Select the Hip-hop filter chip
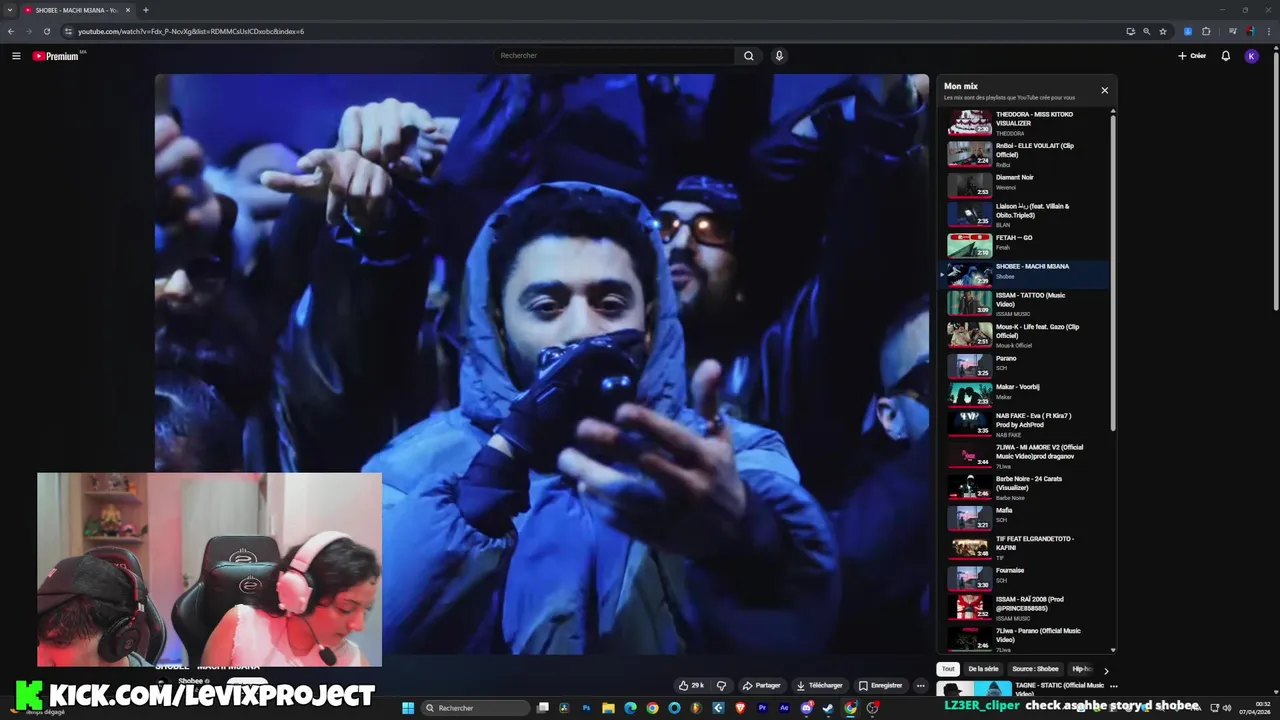 click(1082, 669)
